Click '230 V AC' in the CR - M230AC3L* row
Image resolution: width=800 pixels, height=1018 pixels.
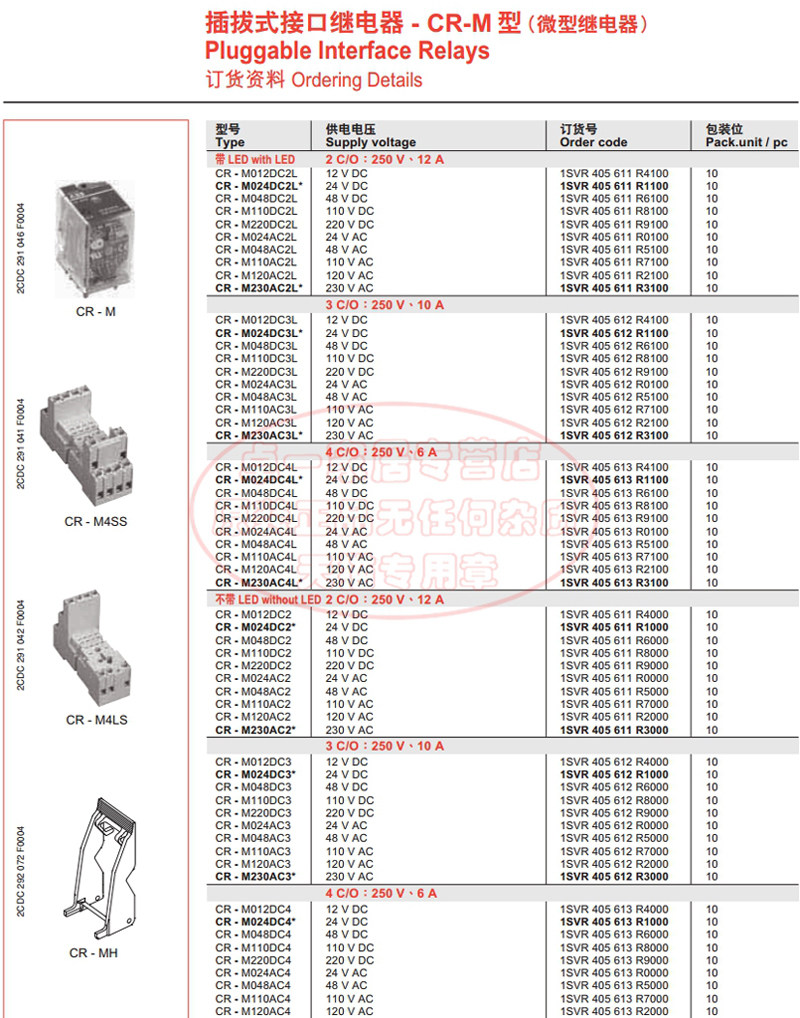pyautogui.click(x=349, y=436)
